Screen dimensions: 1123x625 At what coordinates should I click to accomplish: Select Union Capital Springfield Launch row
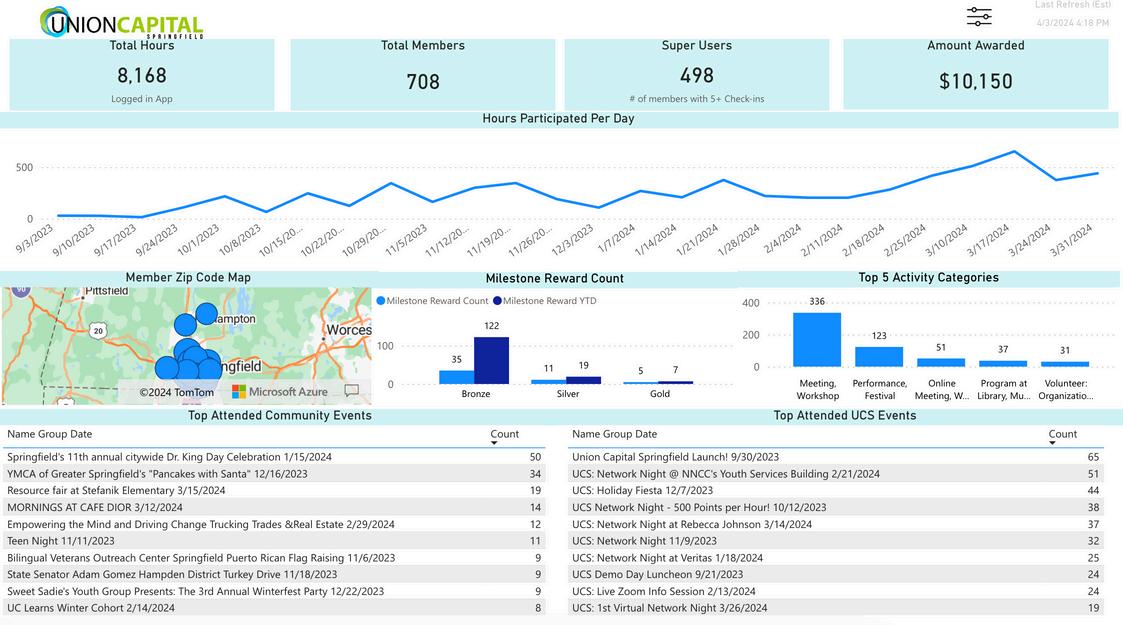click(x=836, y=457)
